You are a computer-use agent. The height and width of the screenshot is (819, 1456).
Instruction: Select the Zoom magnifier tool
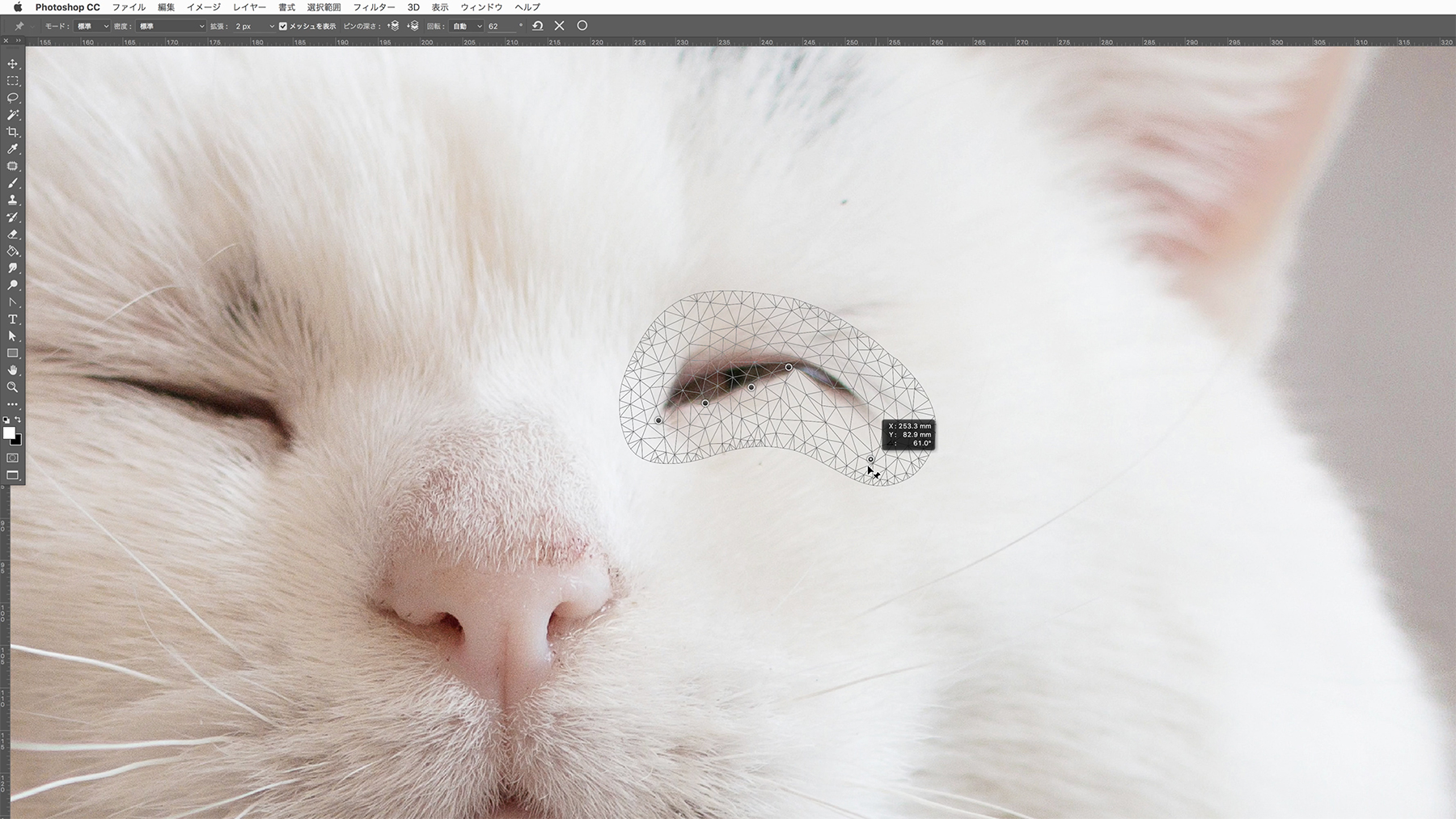point(12,387)
